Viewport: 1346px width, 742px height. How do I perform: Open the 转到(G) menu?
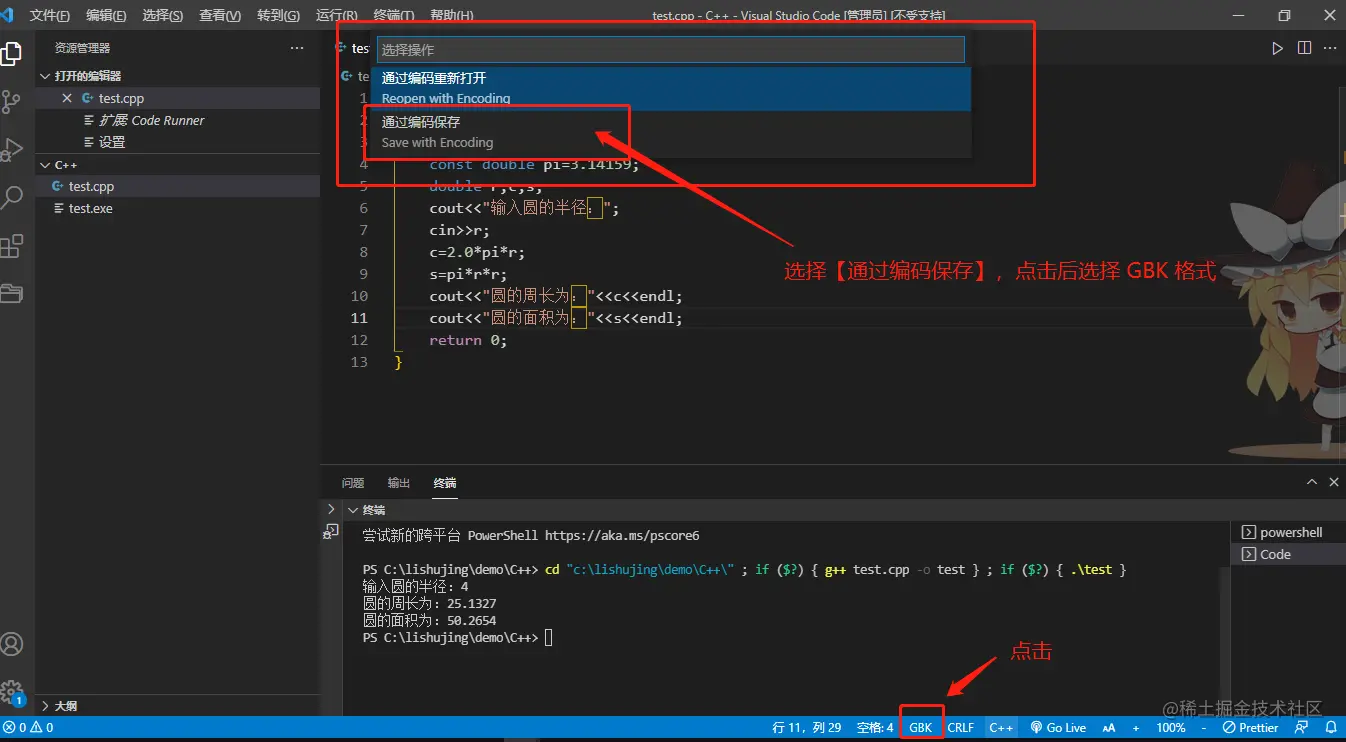coord(278,16)
